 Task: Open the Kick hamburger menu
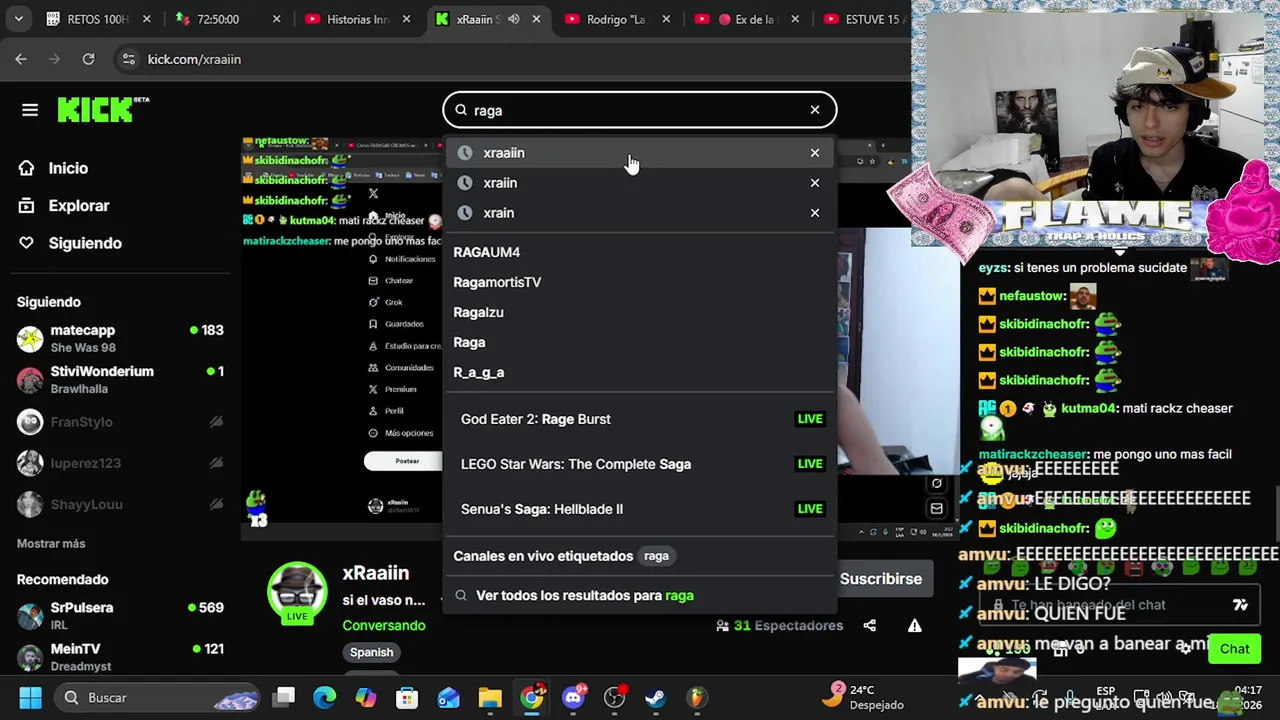coord(30,110)
